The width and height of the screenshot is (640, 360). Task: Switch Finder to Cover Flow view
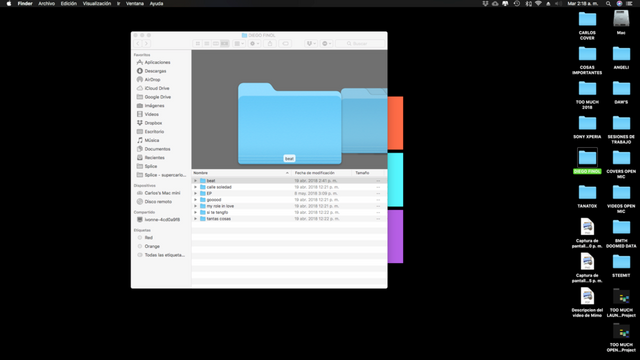click(x=225, y=44)
